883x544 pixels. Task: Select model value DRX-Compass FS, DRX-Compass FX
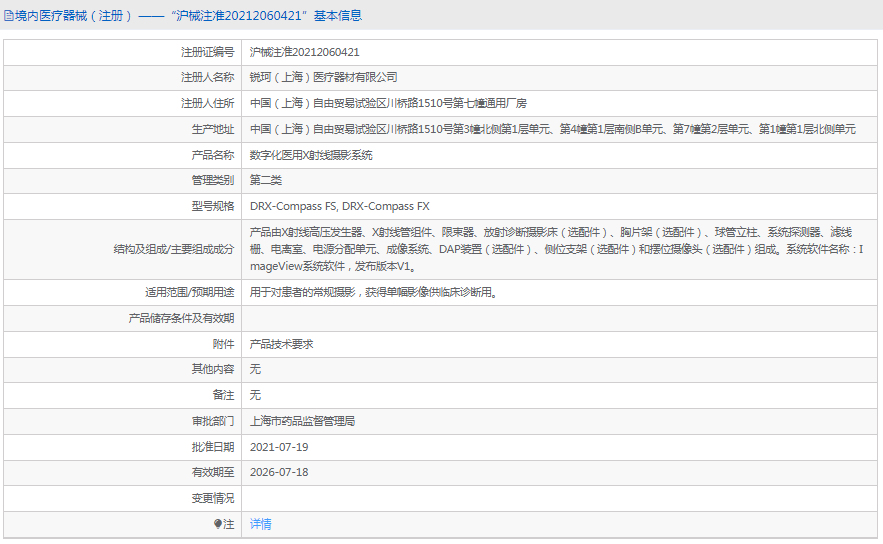pos(340,207)
